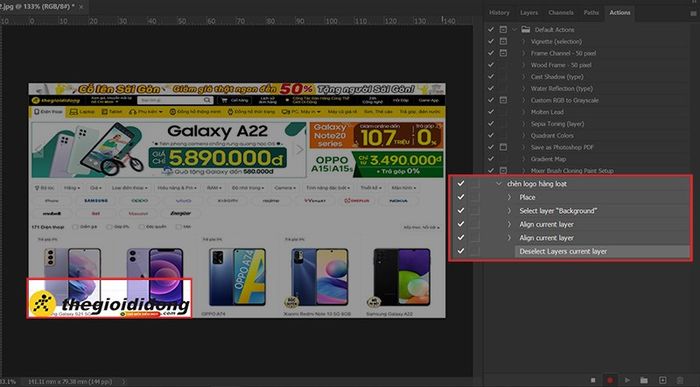Open the Actions panel menu icon
The width and height of the screenshot is (700, 387).
693,13
